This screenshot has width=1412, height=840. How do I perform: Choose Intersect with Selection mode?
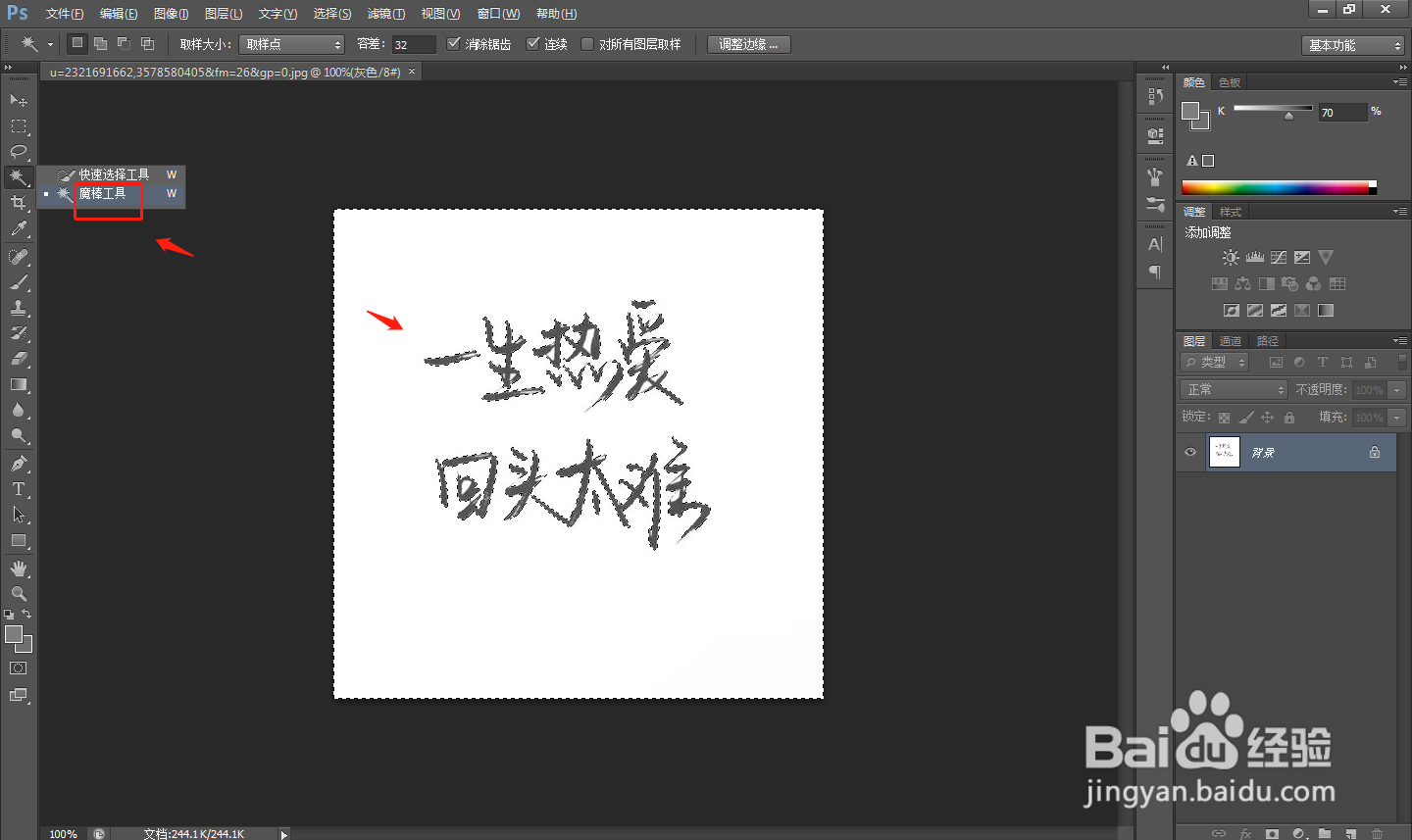pyautogui.click(x=147, y=43)
